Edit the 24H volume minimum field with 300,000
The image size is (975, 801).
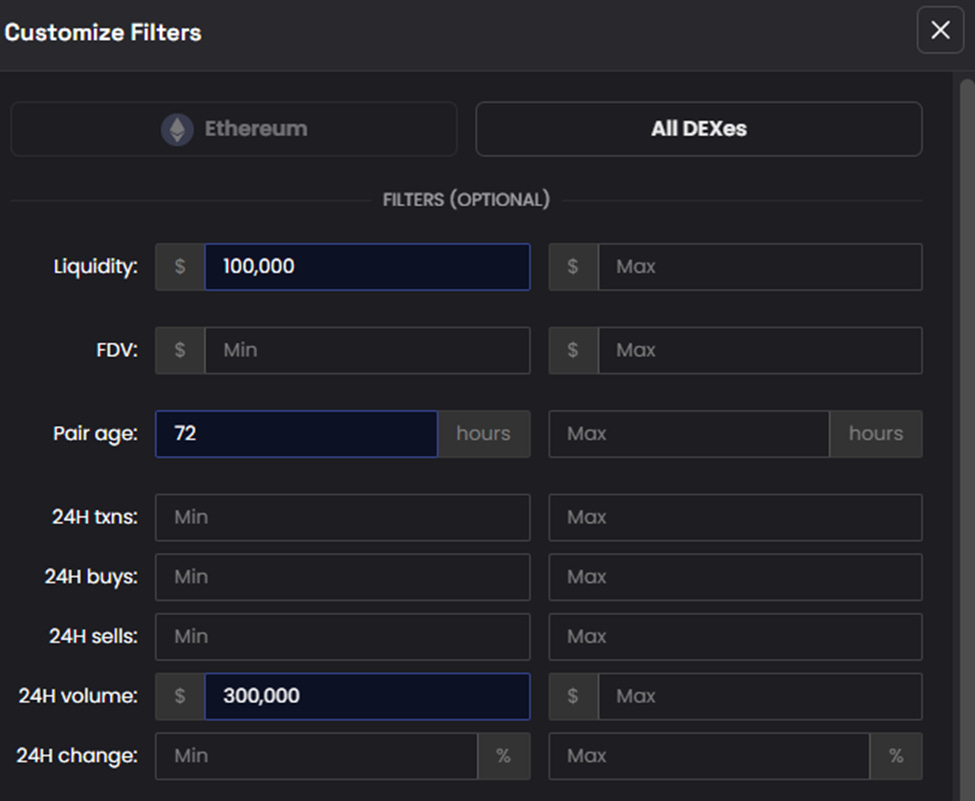click(x=367, y=697)
